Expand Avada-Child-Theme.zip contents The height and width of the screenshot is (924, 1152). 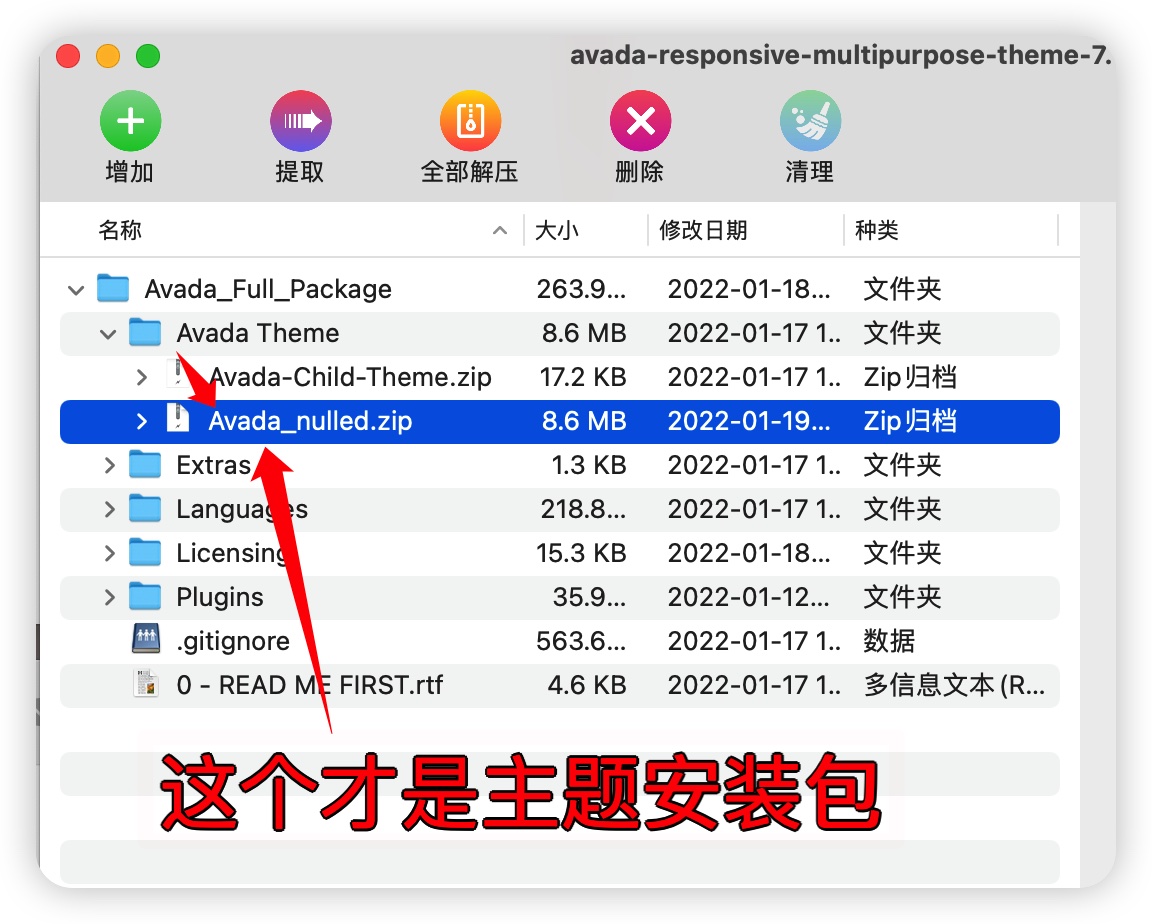(x=142, y=378)
